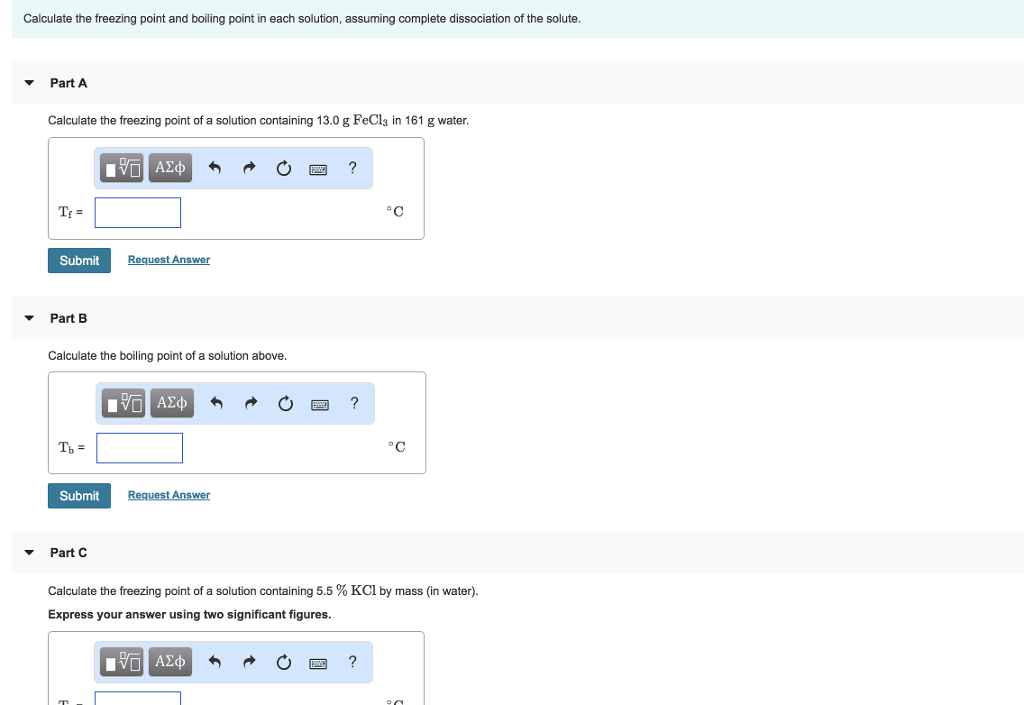
Task: Click the redo icon in Part B toolbar
Action: (x=250, y=402)
